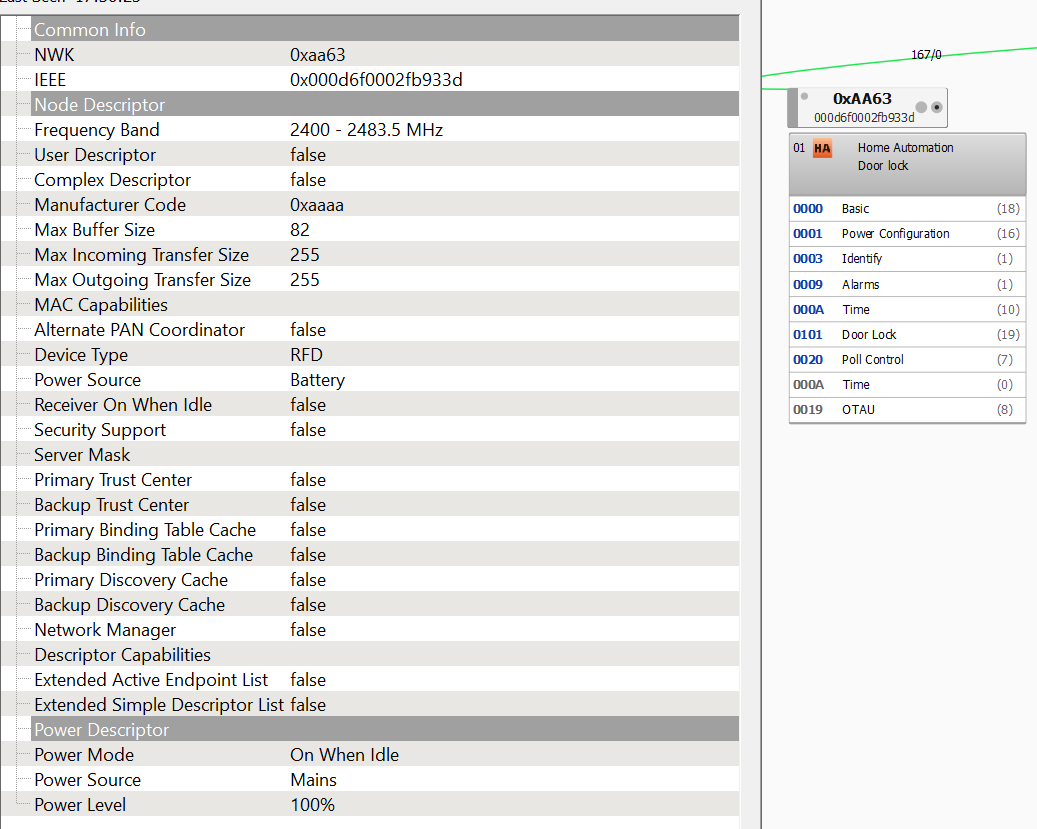1037x829 pixels.
Task: Open the gray Time client cluster showing (0)
Action: click(x=907, y=384)
